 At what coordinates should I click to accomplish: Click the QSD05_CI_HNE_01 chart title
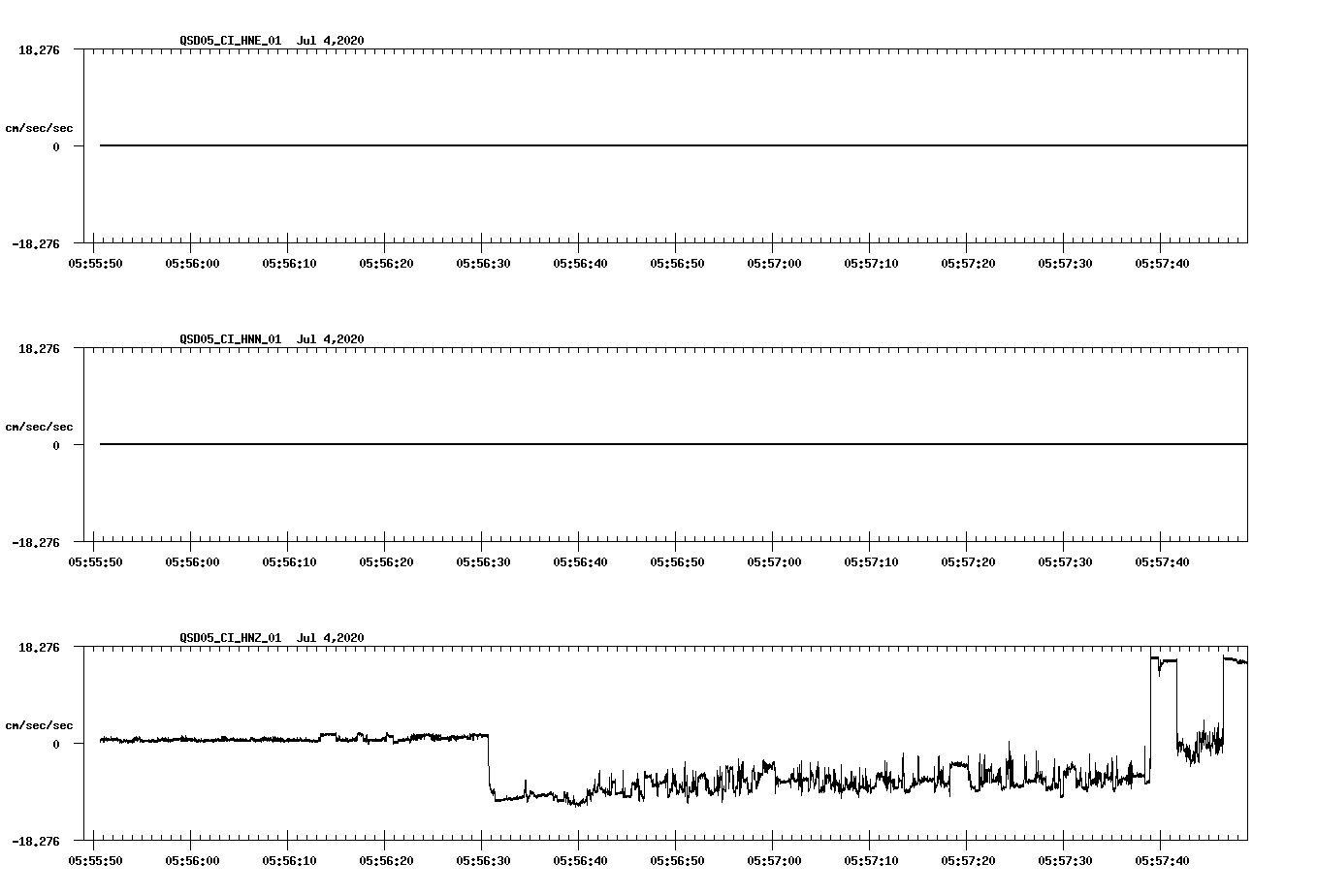(x=272, y=40)
